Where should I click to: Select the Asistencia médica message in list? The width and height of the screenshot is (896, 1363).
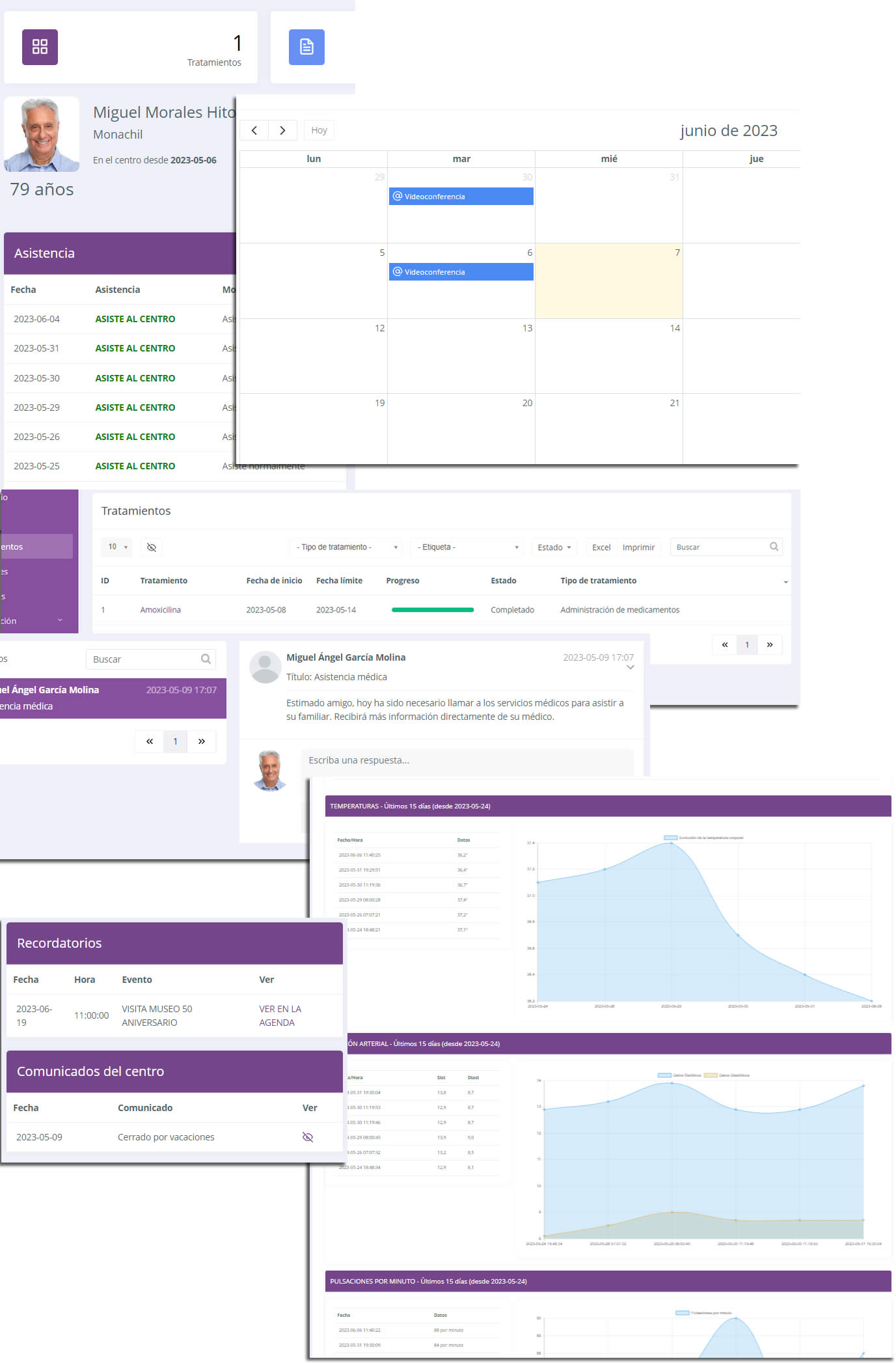pos(111,698)
